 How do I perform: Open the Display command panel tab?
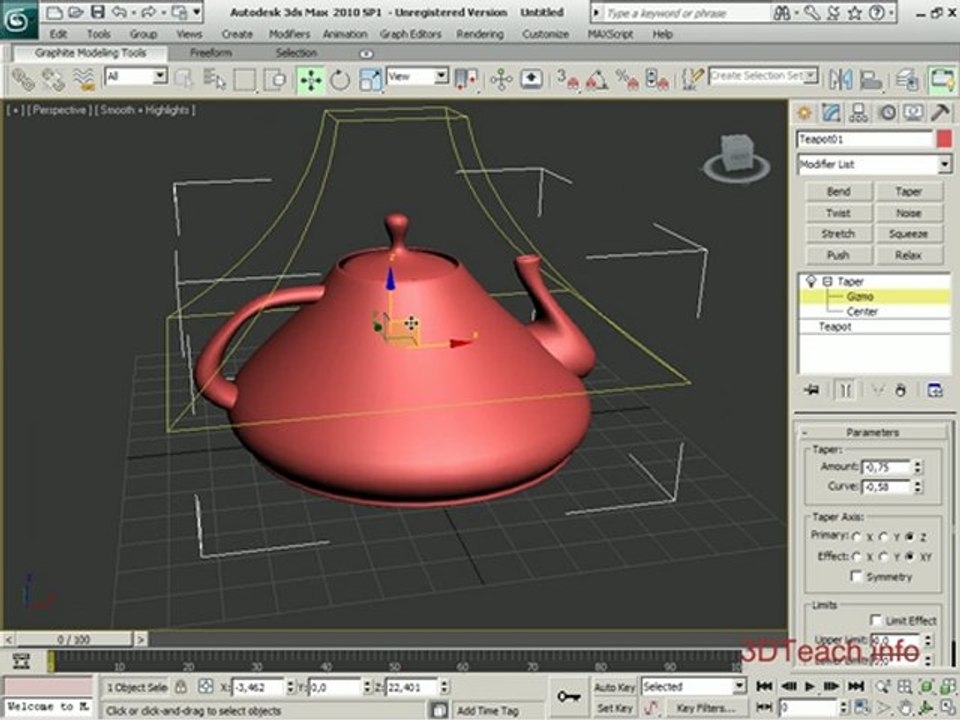[x=913, y=113]
